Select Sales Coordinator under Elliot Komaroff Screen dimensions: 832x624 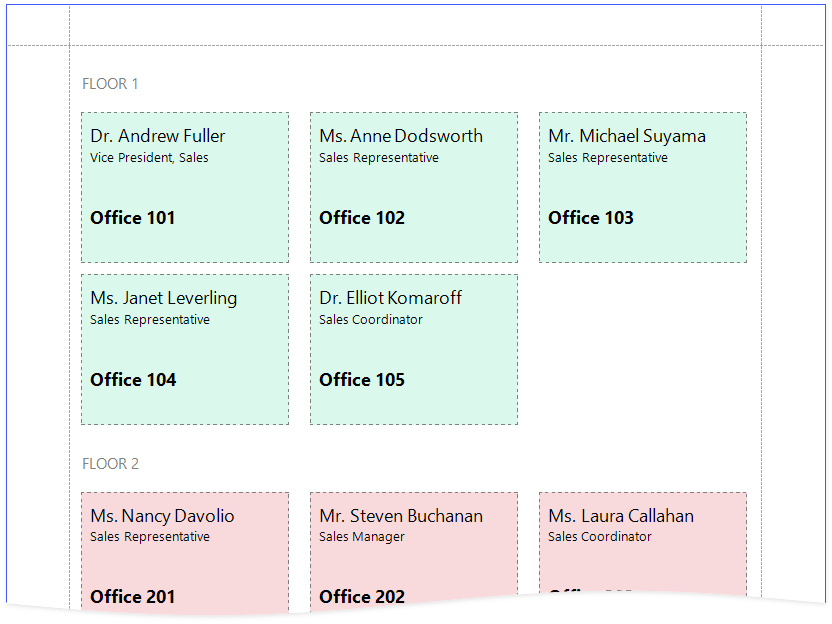371,320
